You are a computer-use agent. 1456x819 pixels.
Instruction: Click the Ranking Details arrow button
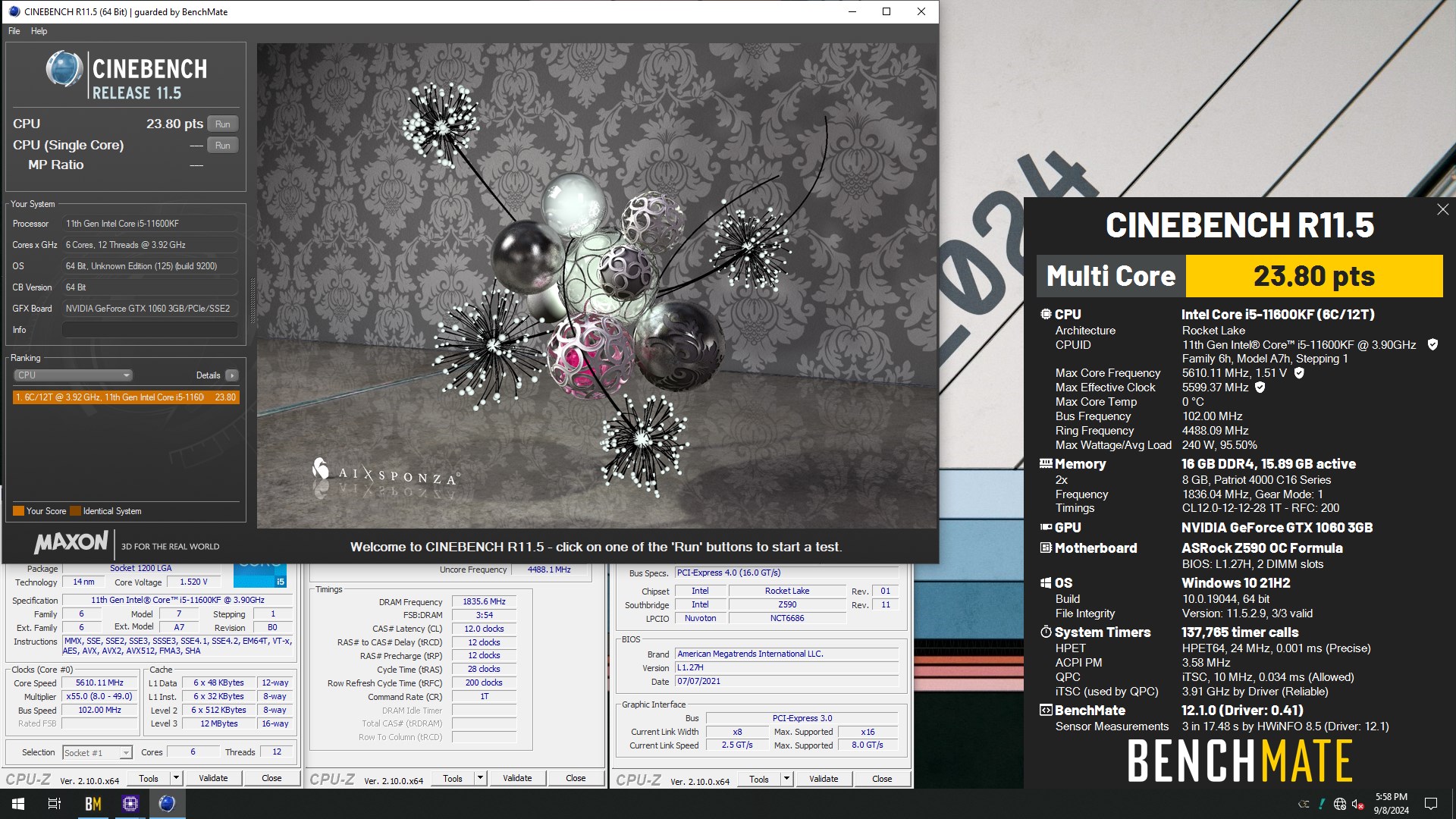(232, 375)
